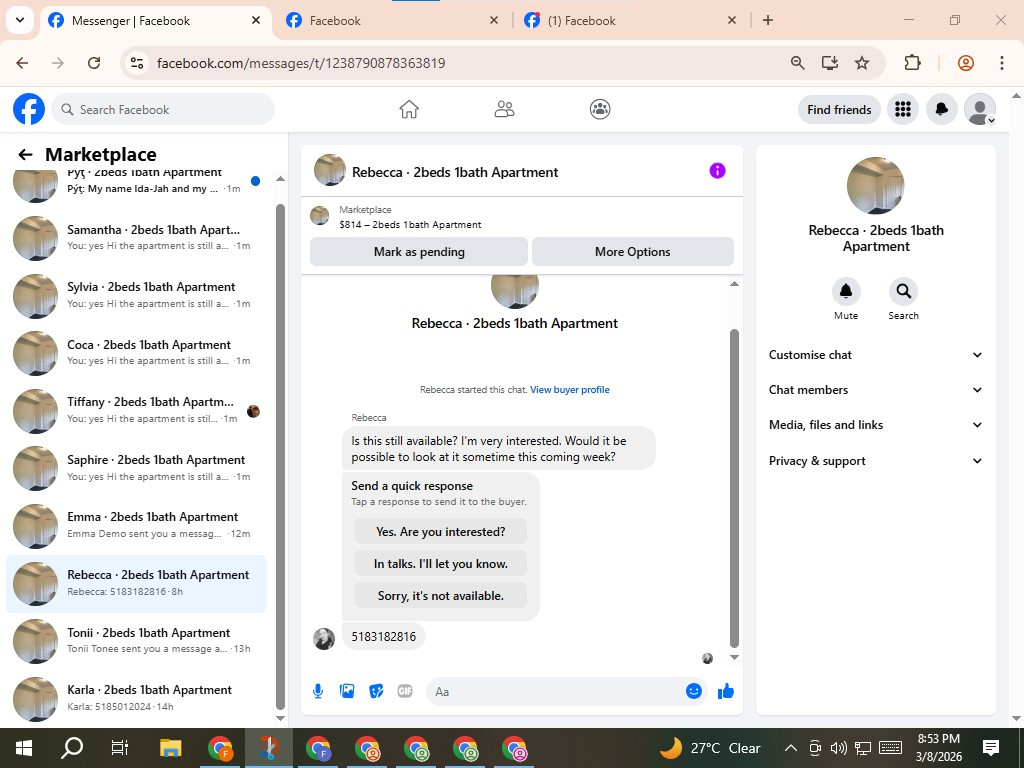Go to the Home feed icon
Screen dimensions: 1024x768
click(x=409, y=109)
